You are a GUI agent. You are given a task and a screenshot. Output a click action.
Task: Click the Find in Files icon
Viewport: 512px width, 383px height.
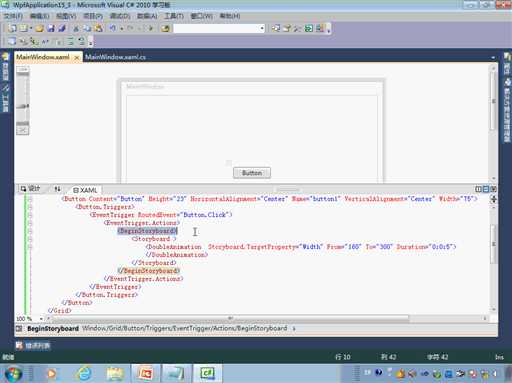[x=165, y=28]
